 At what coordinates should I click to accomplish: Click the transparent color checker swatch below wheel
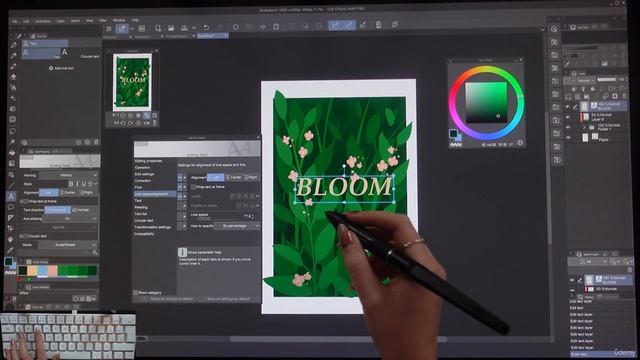pyautogui.click(x=456, y=144)
